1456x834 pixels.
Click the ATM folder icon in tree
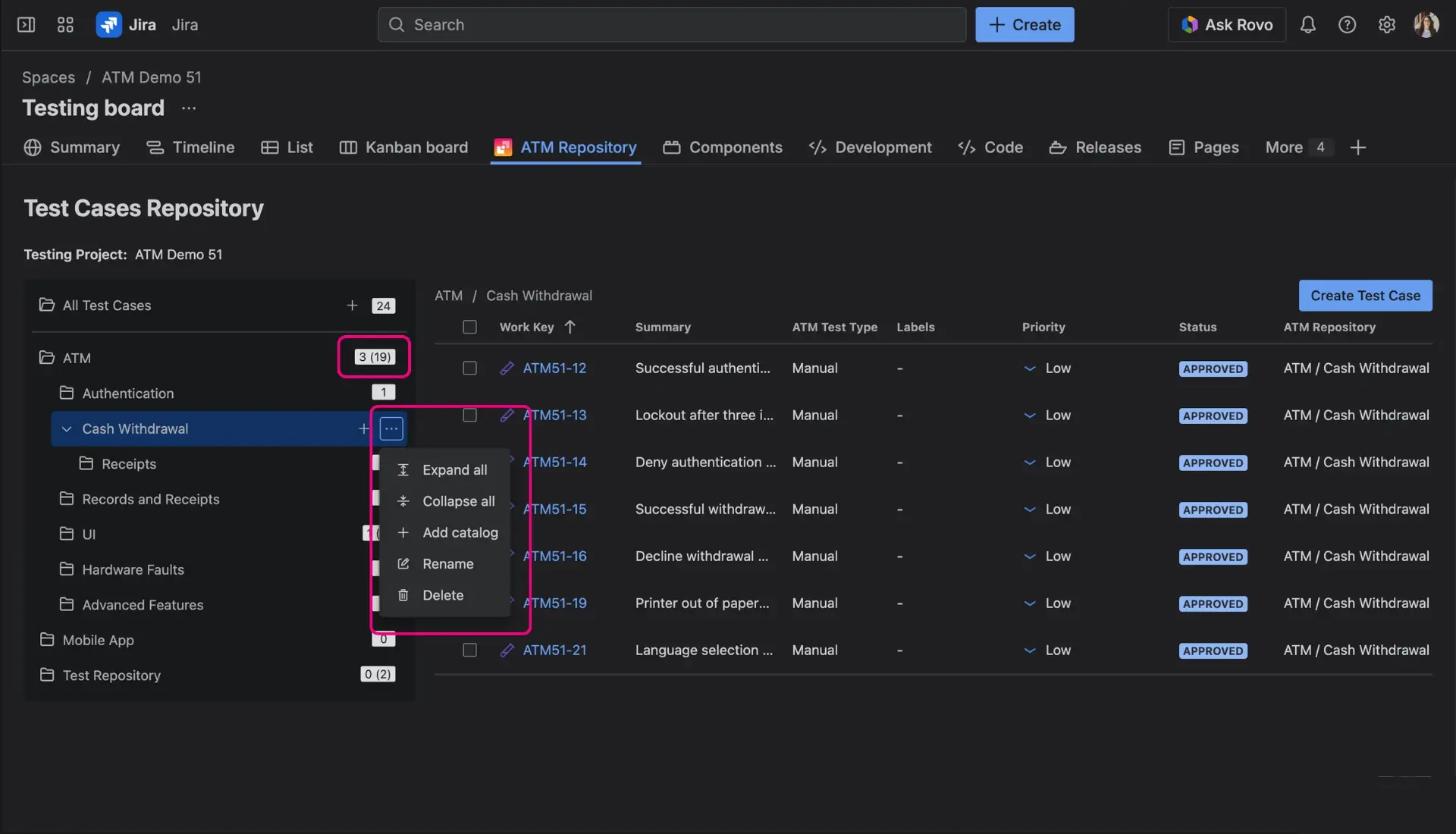tap(47, 358)
